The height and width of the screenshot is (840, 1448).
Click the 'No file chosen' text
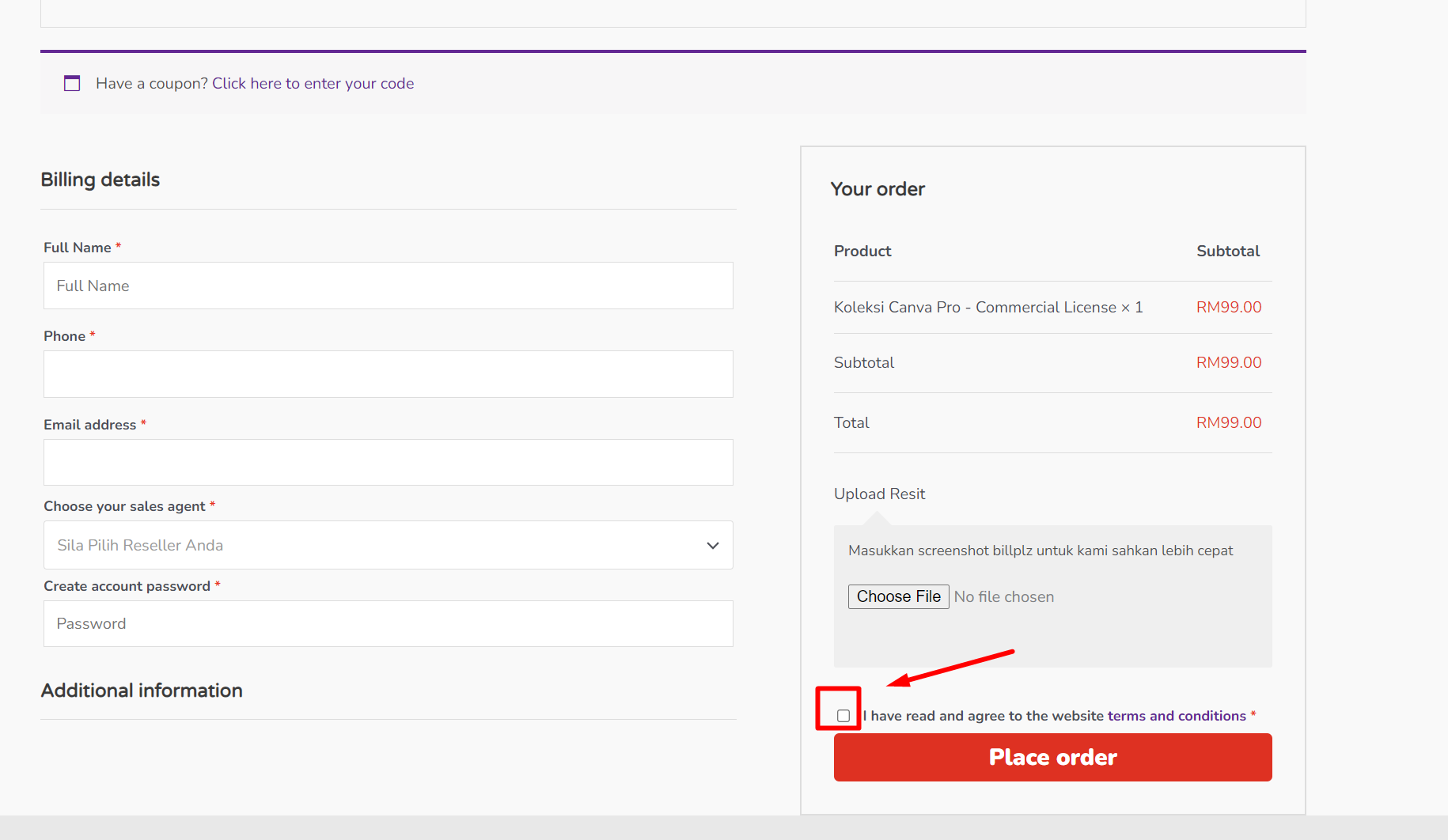(x=1003, y=596)
